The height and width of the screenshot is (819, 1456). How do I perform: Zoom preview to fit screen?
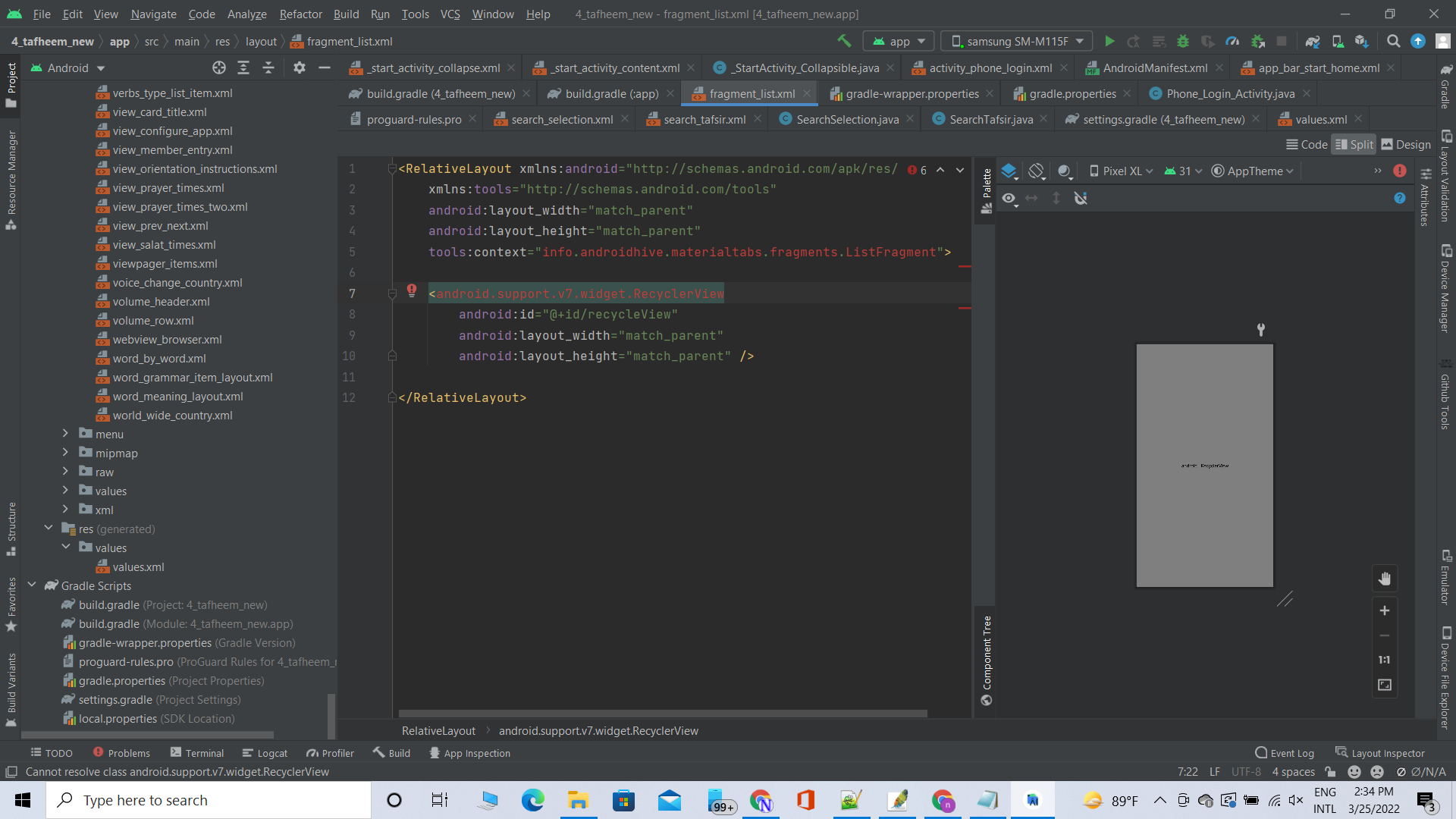(x=1385, y=685)
